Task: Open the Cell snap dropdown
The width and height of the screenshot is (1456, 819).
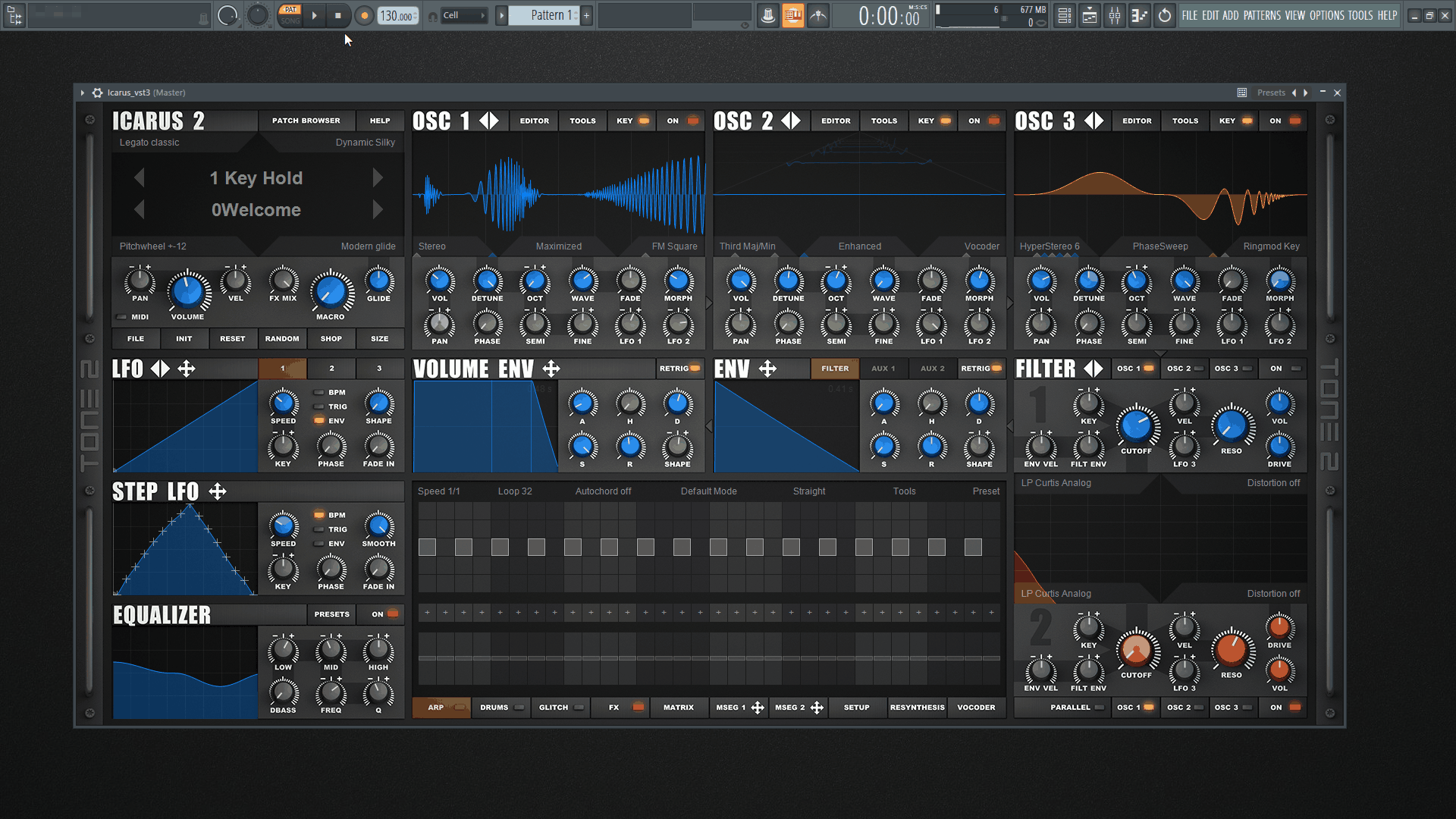Action: pos(463,15)
